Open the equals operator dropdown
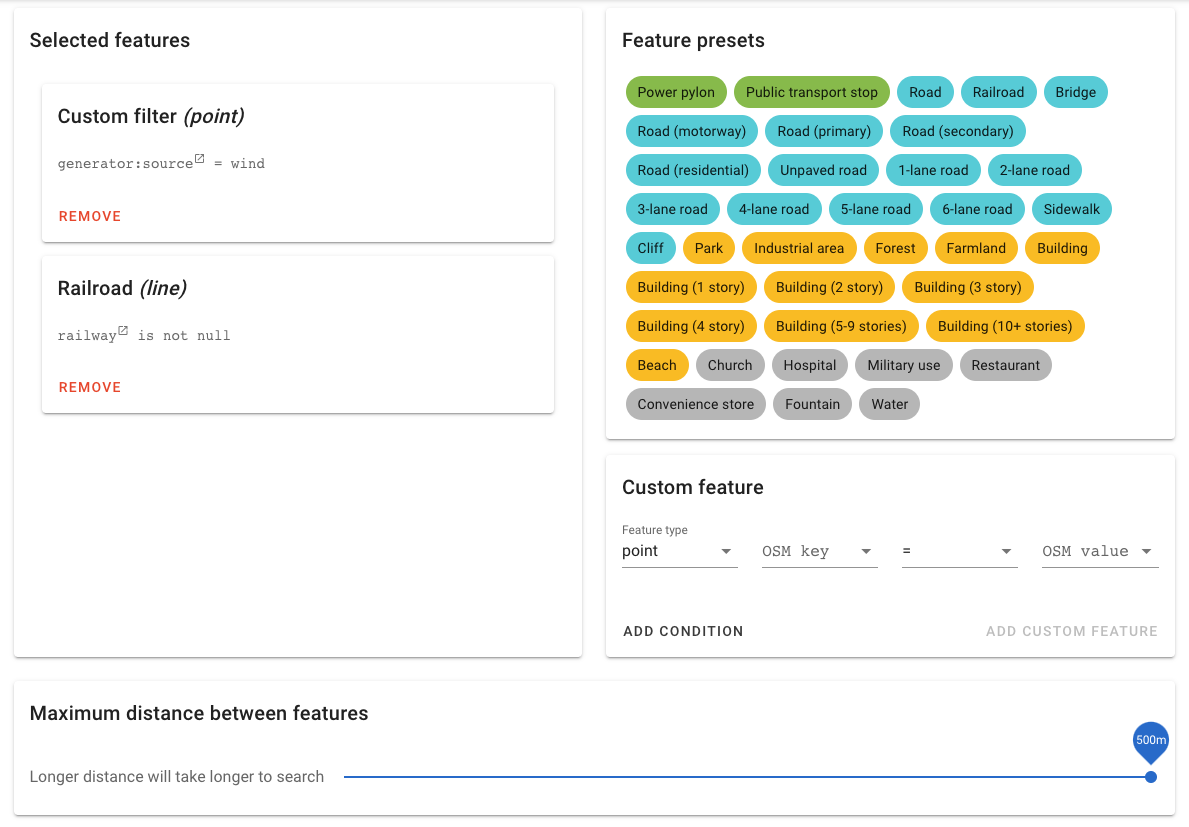This screenshot has height=827, width=1189. [959, 552]
